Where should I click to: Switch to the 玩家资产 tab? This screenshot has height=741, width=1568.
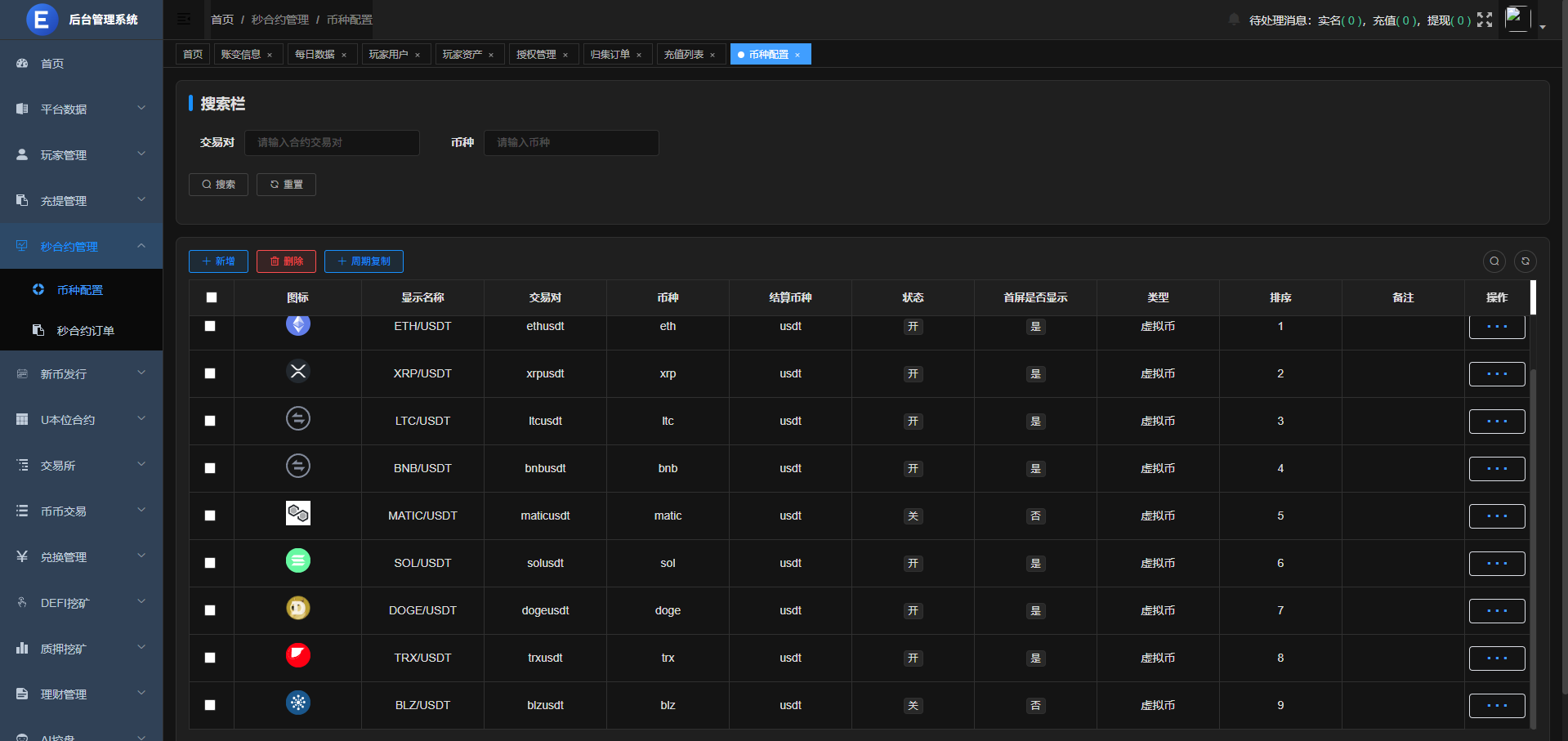462,55
